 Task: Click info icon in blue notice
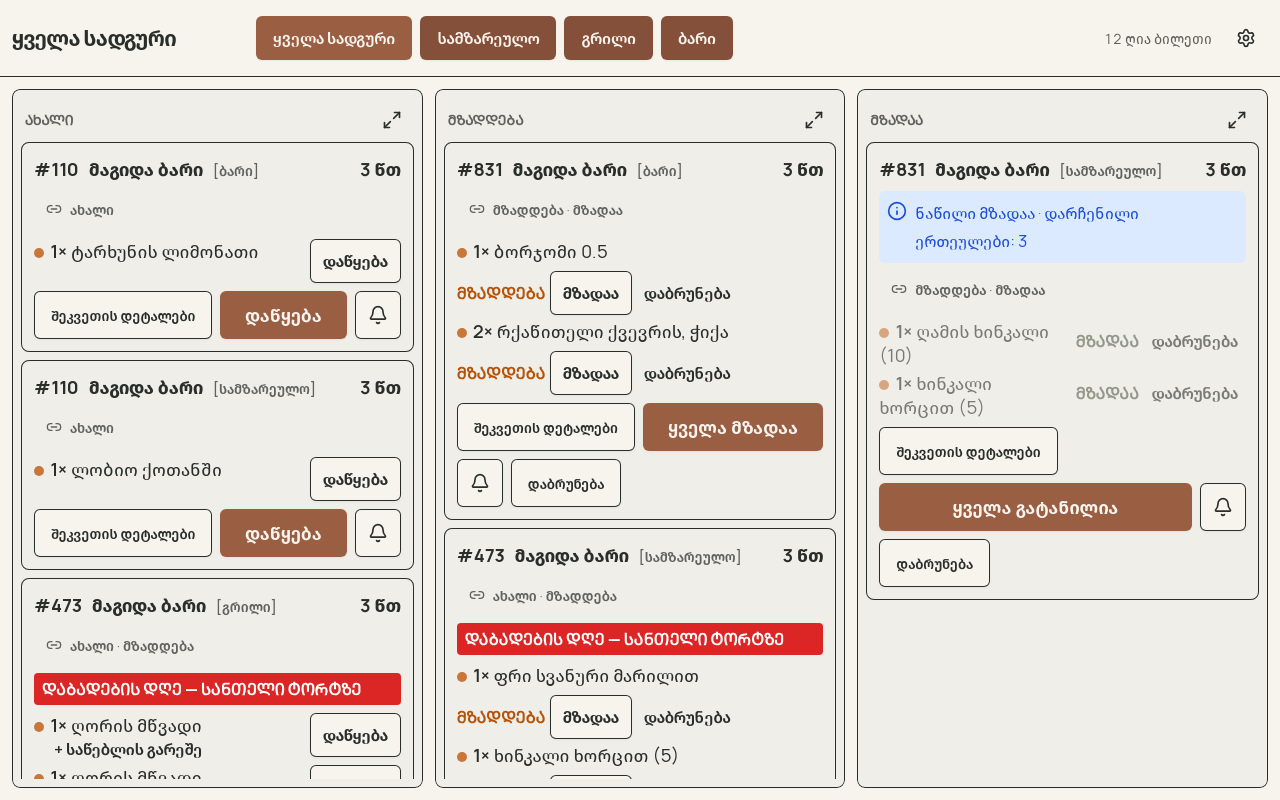pos(897,211)
